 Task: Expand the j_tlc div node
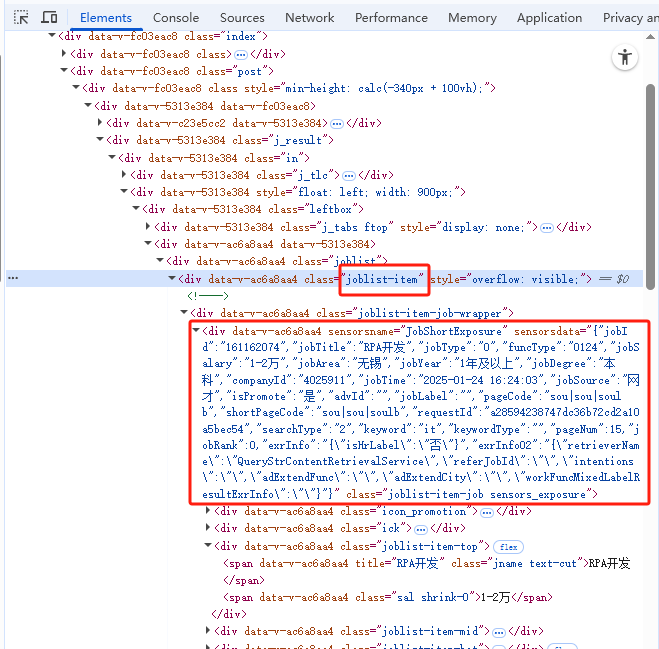coord(124,174)
